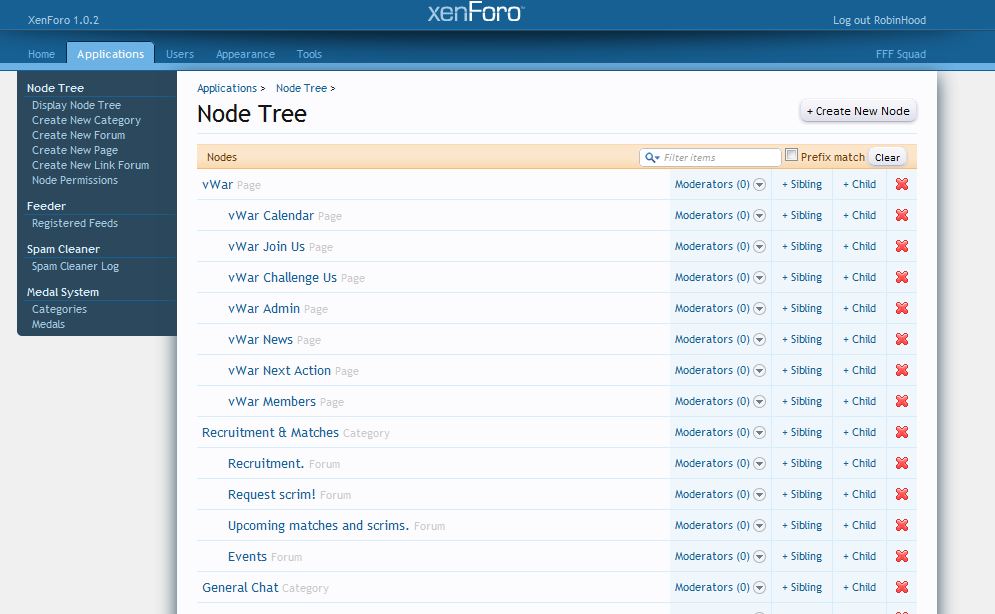
Task: Delete Upcoming matches and scrims forum
Action: point(902,525)
